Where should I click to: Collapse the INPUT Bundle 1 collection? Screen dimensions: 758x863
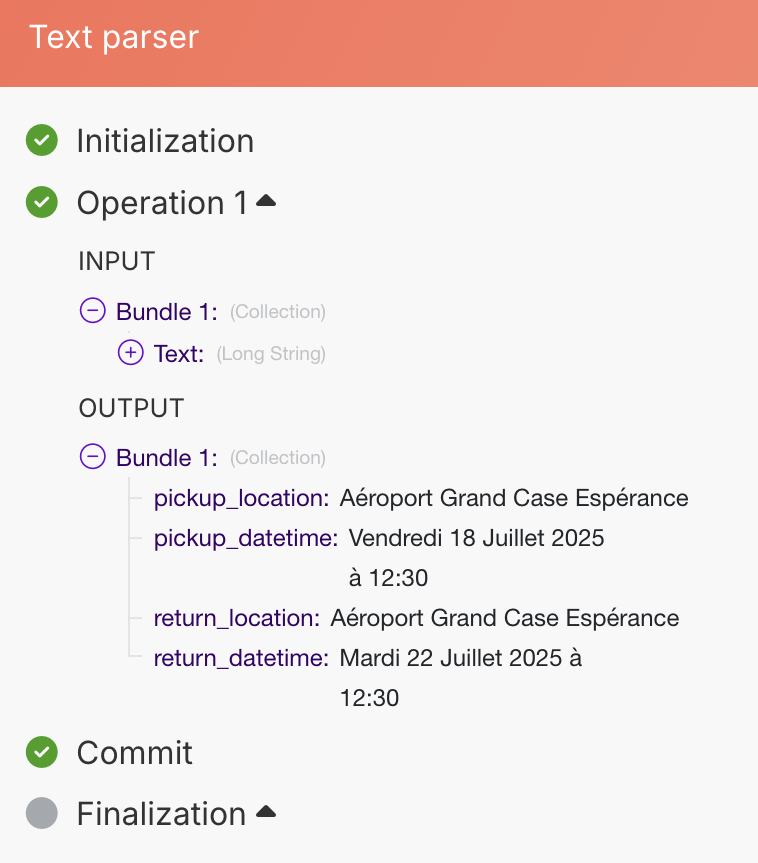coord(92,312)
